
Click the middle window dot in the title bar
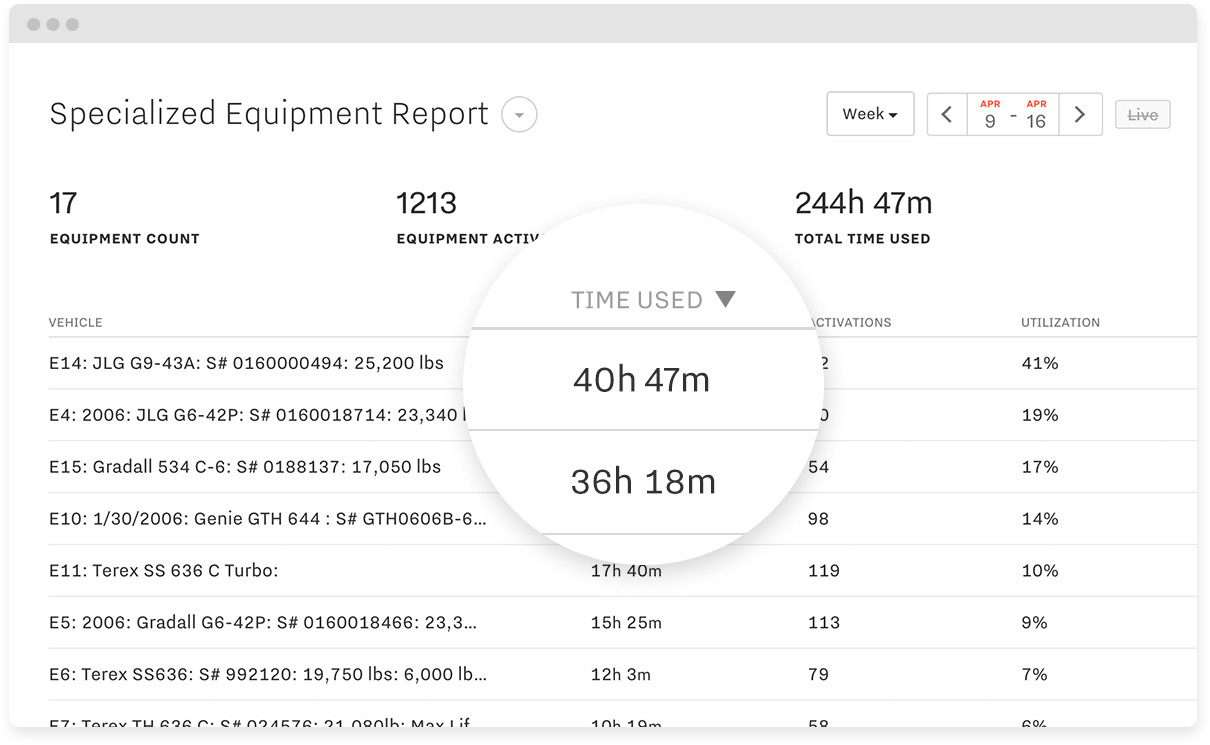(x=54, y=22)
